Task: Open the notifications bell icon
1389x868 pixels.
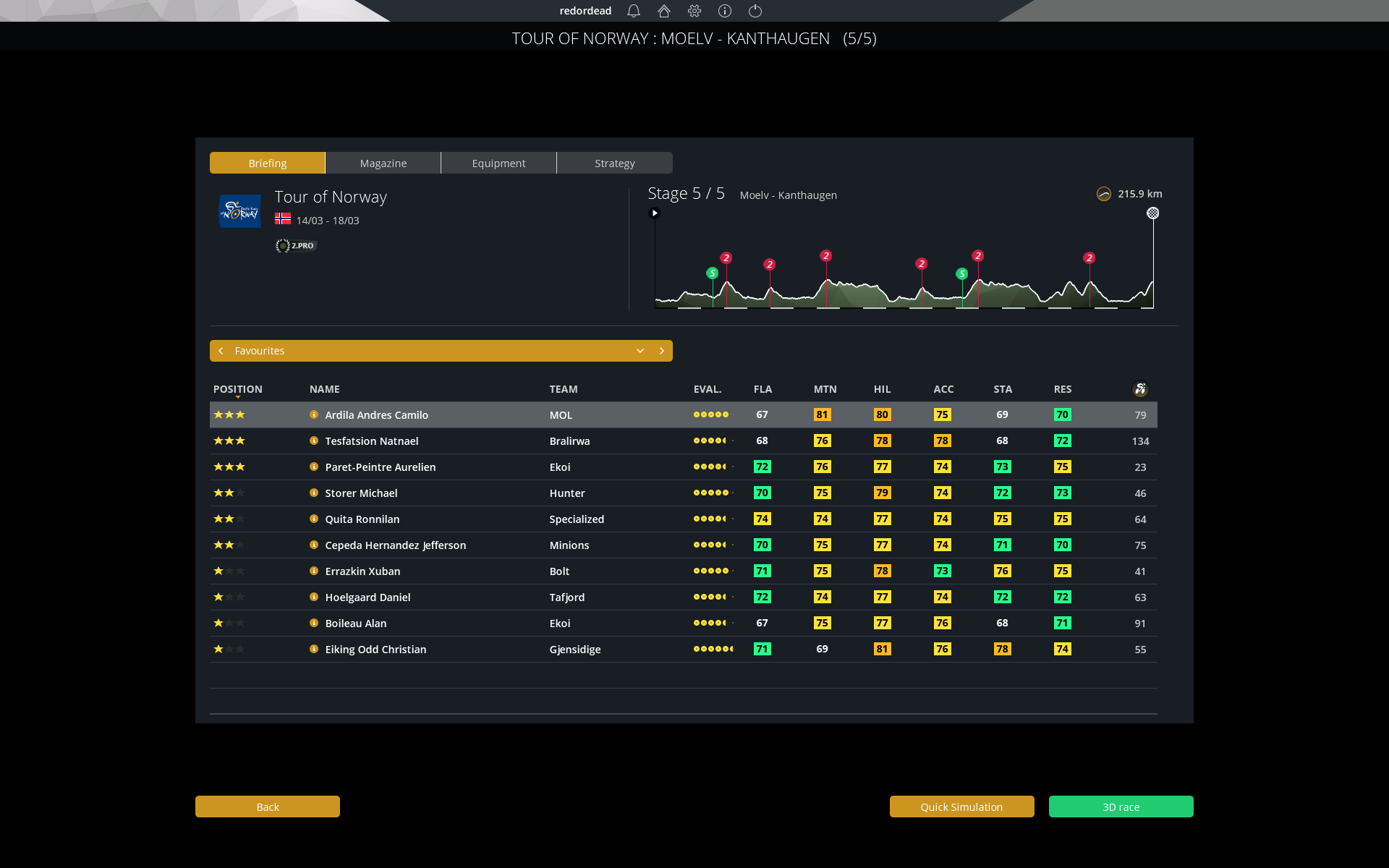Action: pos(634,11)
